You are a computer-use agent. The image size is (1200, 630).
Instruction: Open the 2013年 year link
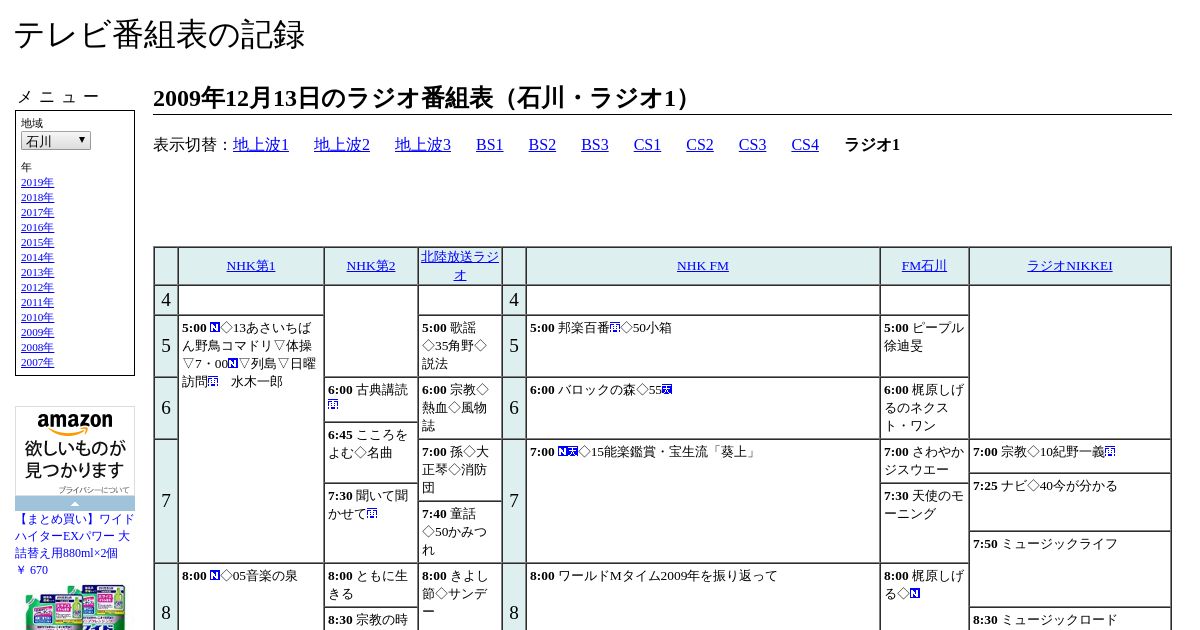click(37, 272)
